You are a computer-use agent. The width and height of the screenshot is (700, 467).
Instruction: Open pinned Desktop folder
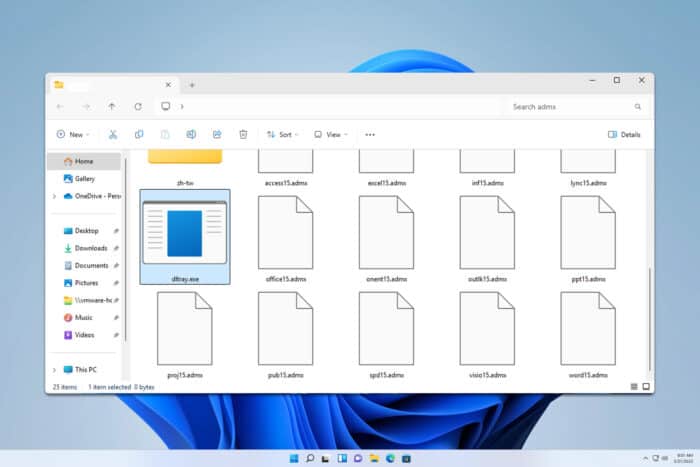87,231
